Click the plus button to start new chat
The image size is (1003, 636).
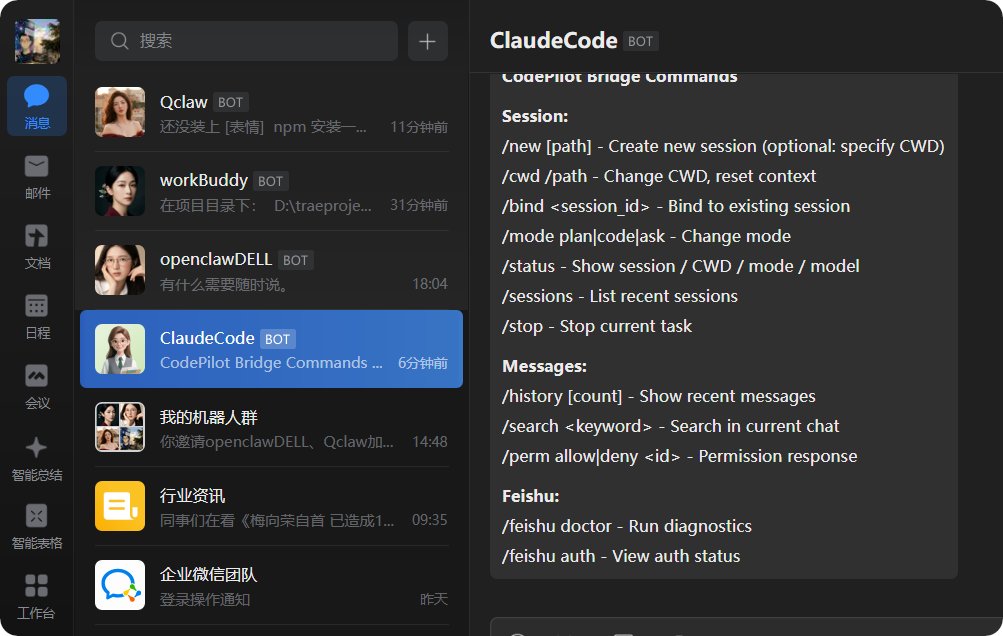point(427,42)
